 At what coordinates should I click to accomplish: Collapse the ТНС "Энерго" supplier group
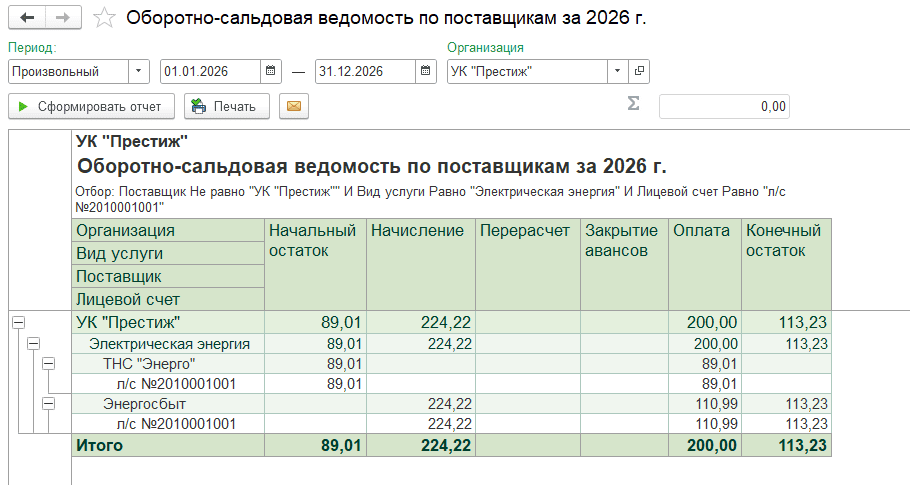click(x=48, y=363)
